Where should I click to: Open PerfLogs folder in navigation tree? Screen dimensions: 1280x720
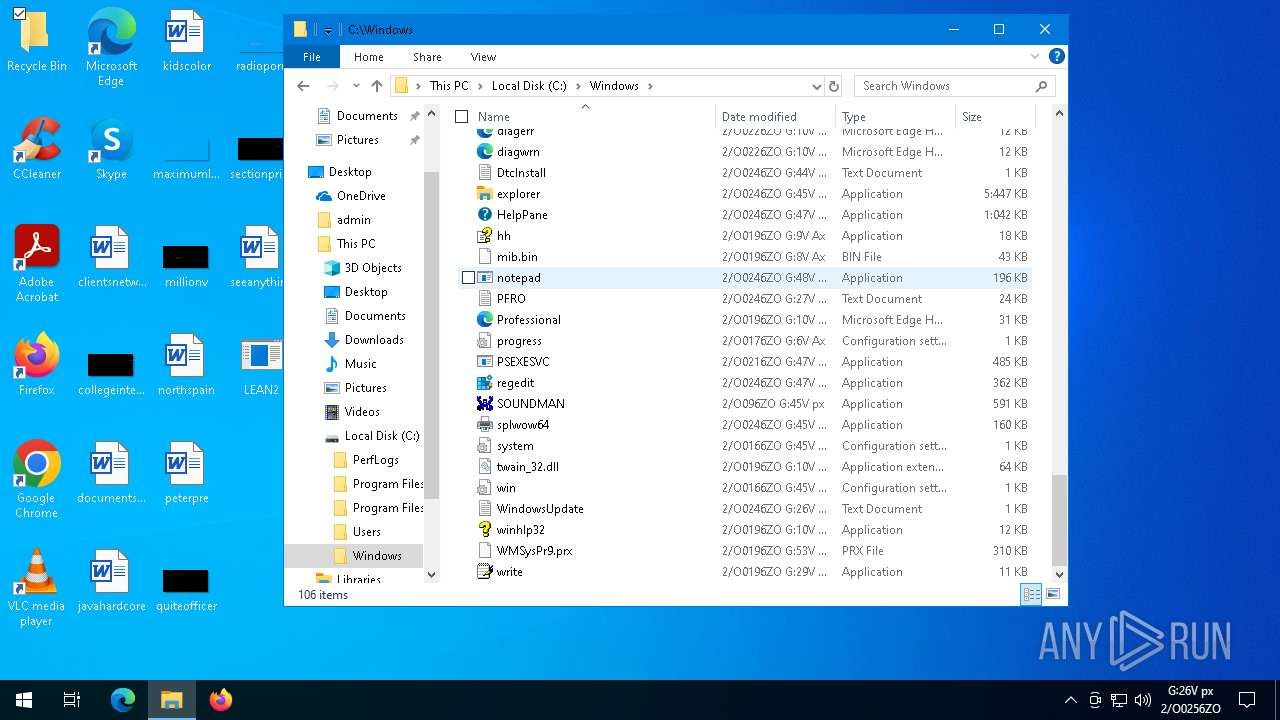[375, 460]
